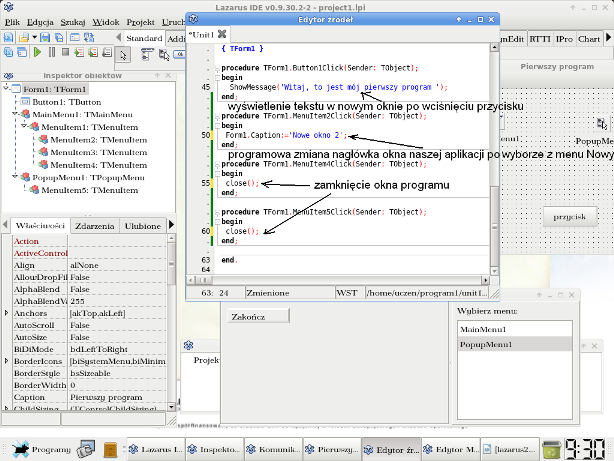Switch to Komunik... taskbar window
The image size is (614, 461).
coord(273,449)
